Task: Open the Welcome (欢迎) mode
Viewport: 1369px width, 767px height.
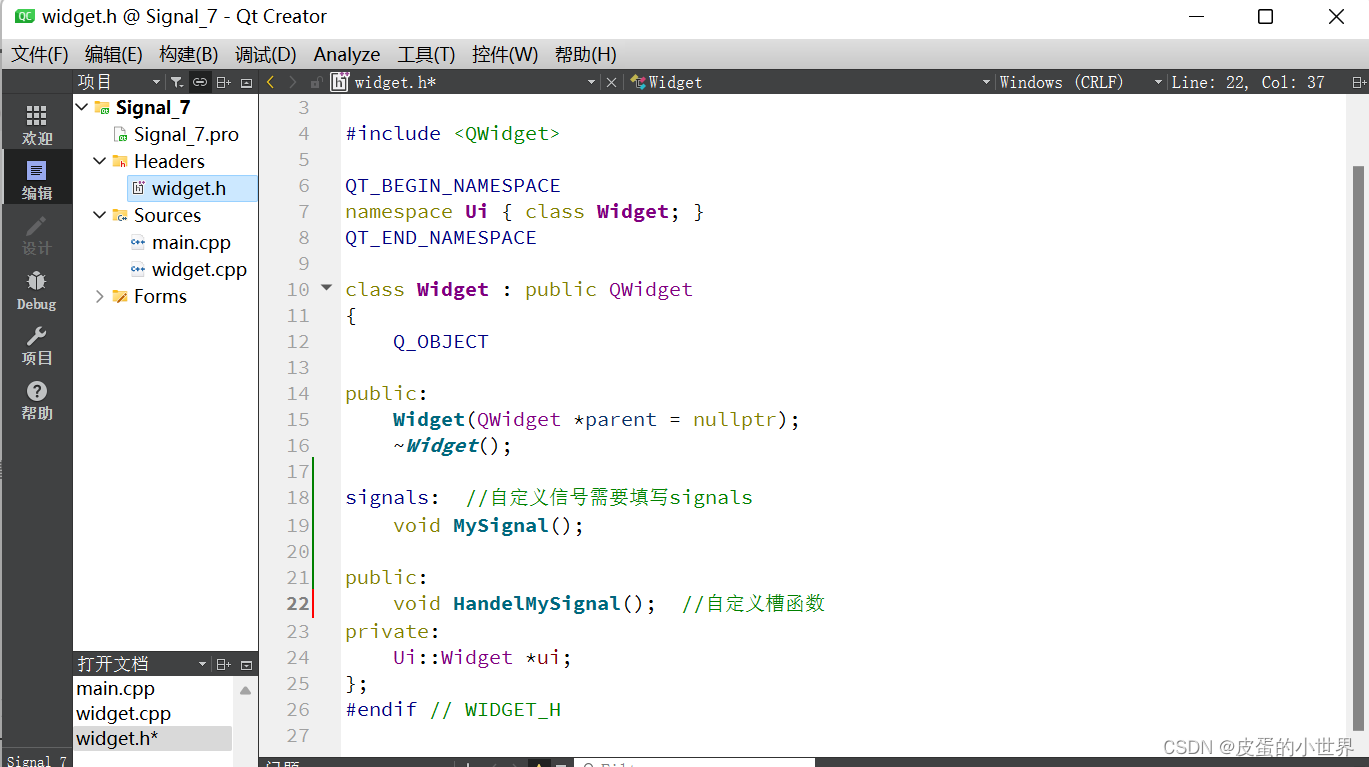Action: (37, 123)
